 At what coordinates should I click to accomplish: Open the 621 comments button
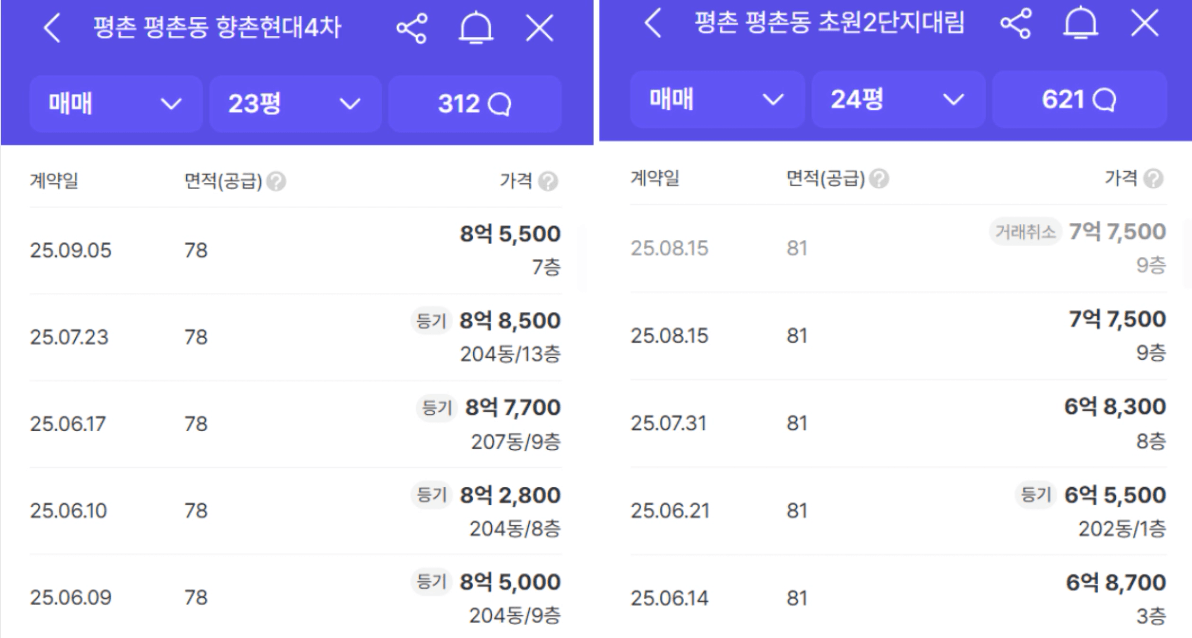coord(1079,99)
